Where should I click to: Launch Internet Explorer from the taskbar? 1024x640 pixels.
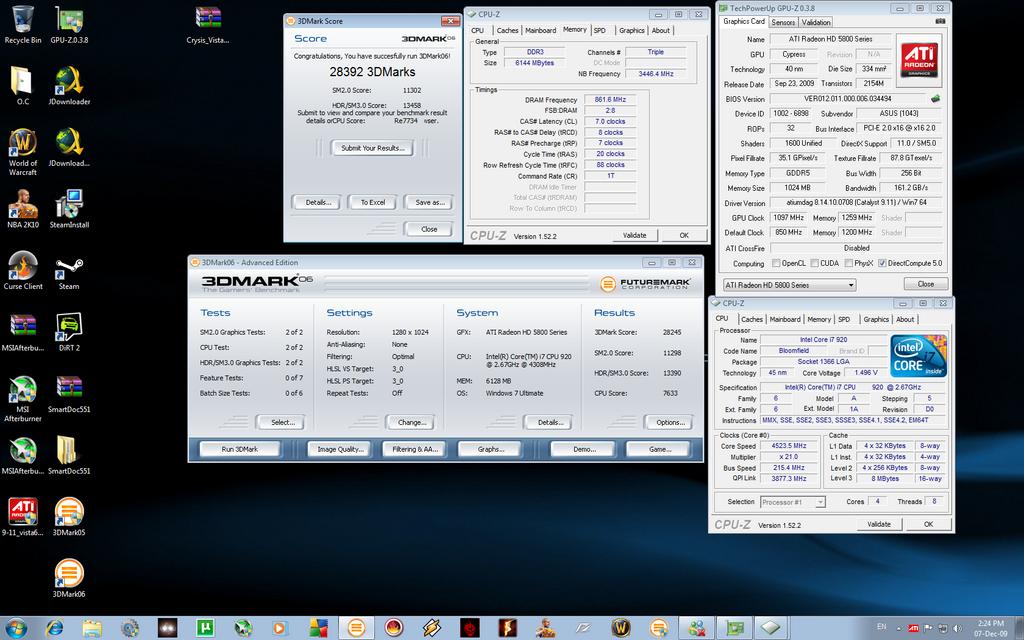tap(55, 628)
